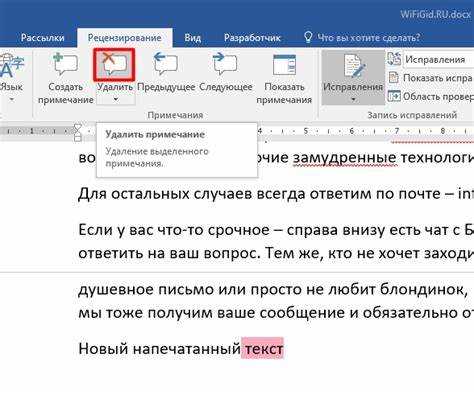Click the 'Что вы хотите сделать?' search box
This screenshot has width=474, height=395.
[368, 37]
